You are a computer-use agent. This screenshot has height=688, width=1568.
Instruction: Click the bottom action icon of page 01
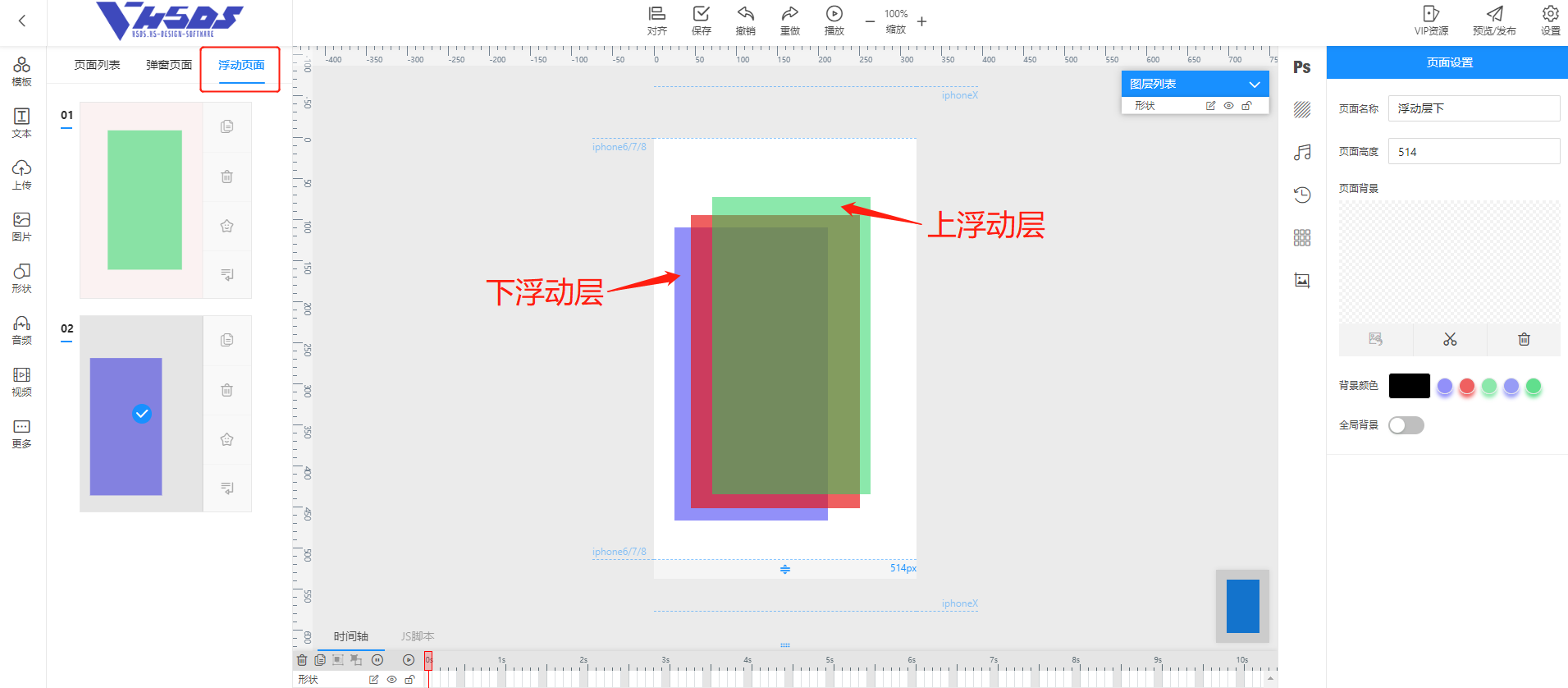point(227,274)
